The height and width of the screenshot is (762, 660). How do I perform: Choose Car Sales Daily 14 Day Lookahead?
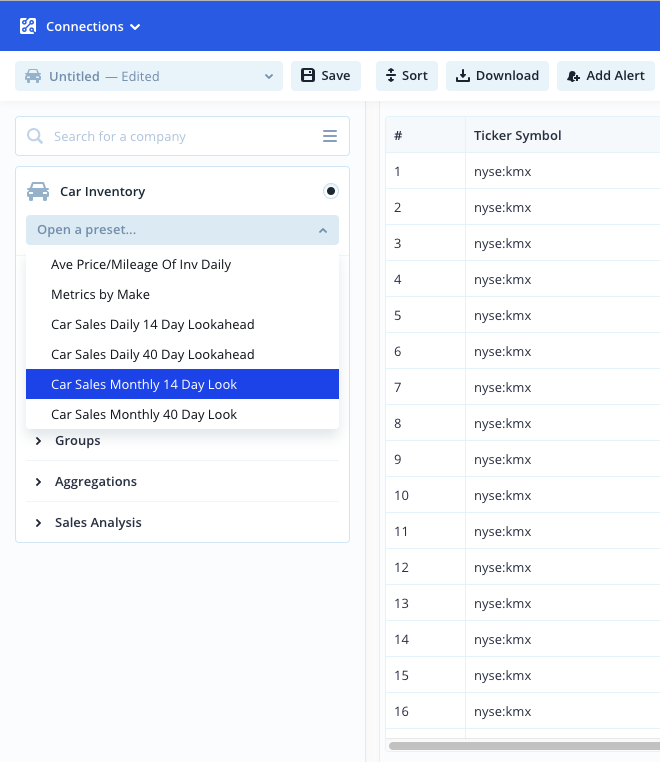pos(182,325)
